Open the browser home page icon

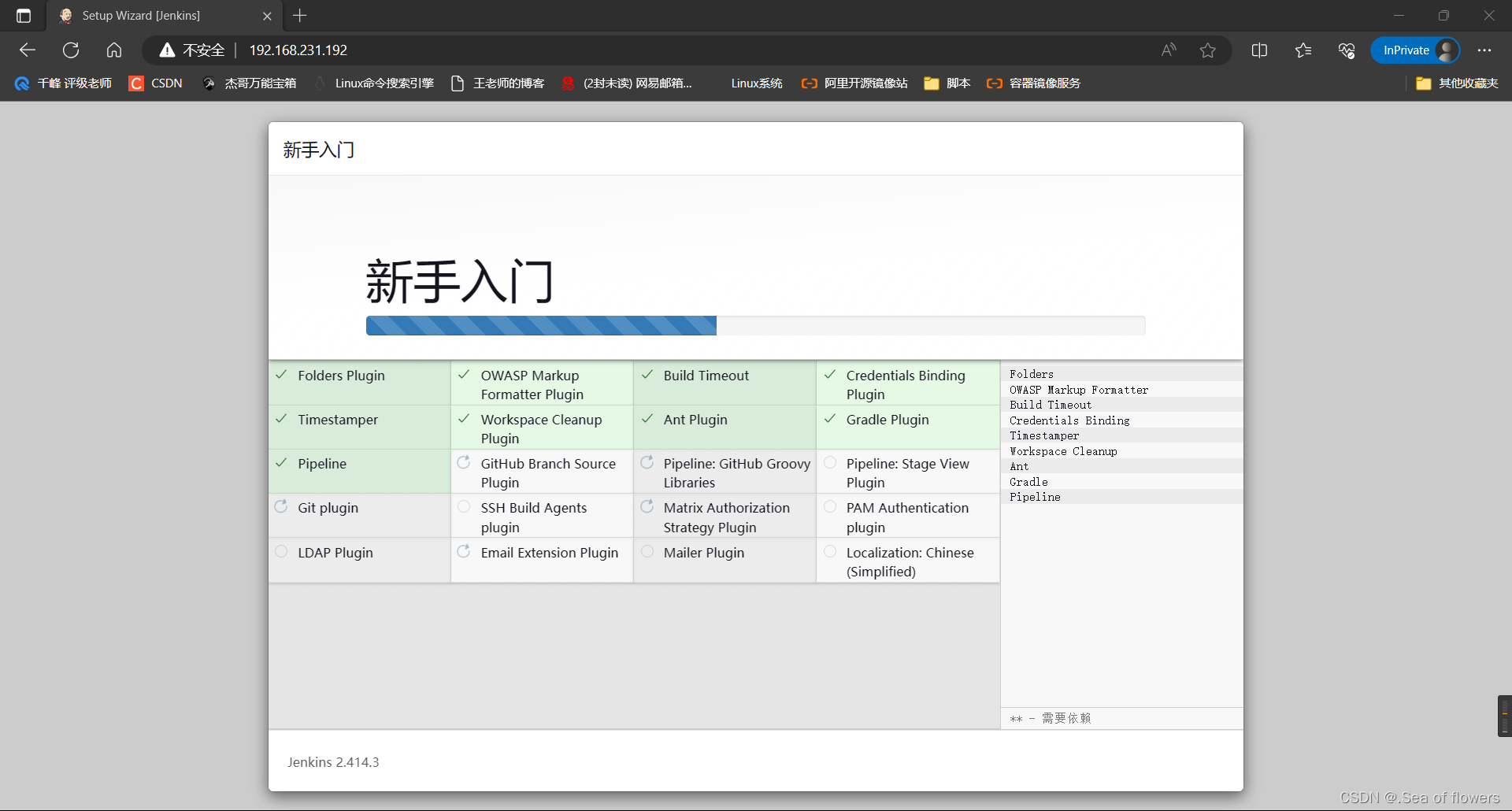coord(114,50)
